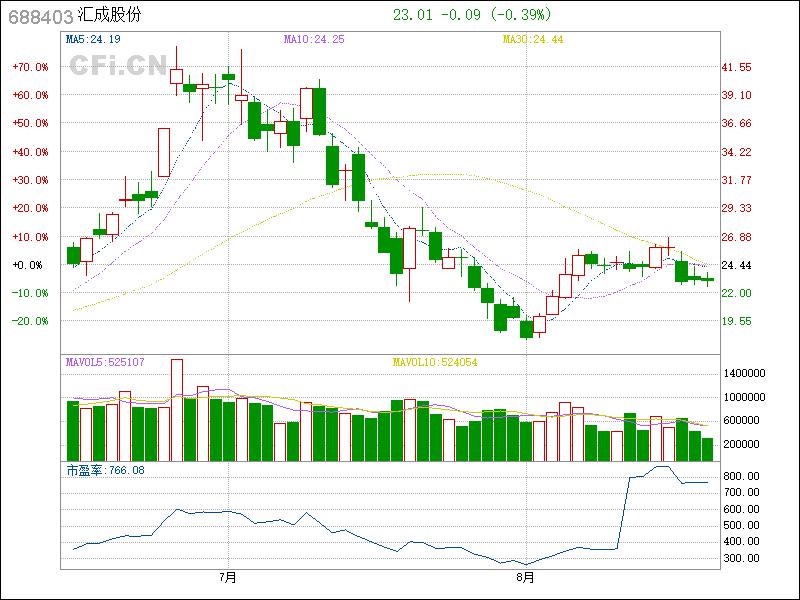Click the +70.0% axis label
This screenshot has height=600, width=800.
[x=31, y=67]
